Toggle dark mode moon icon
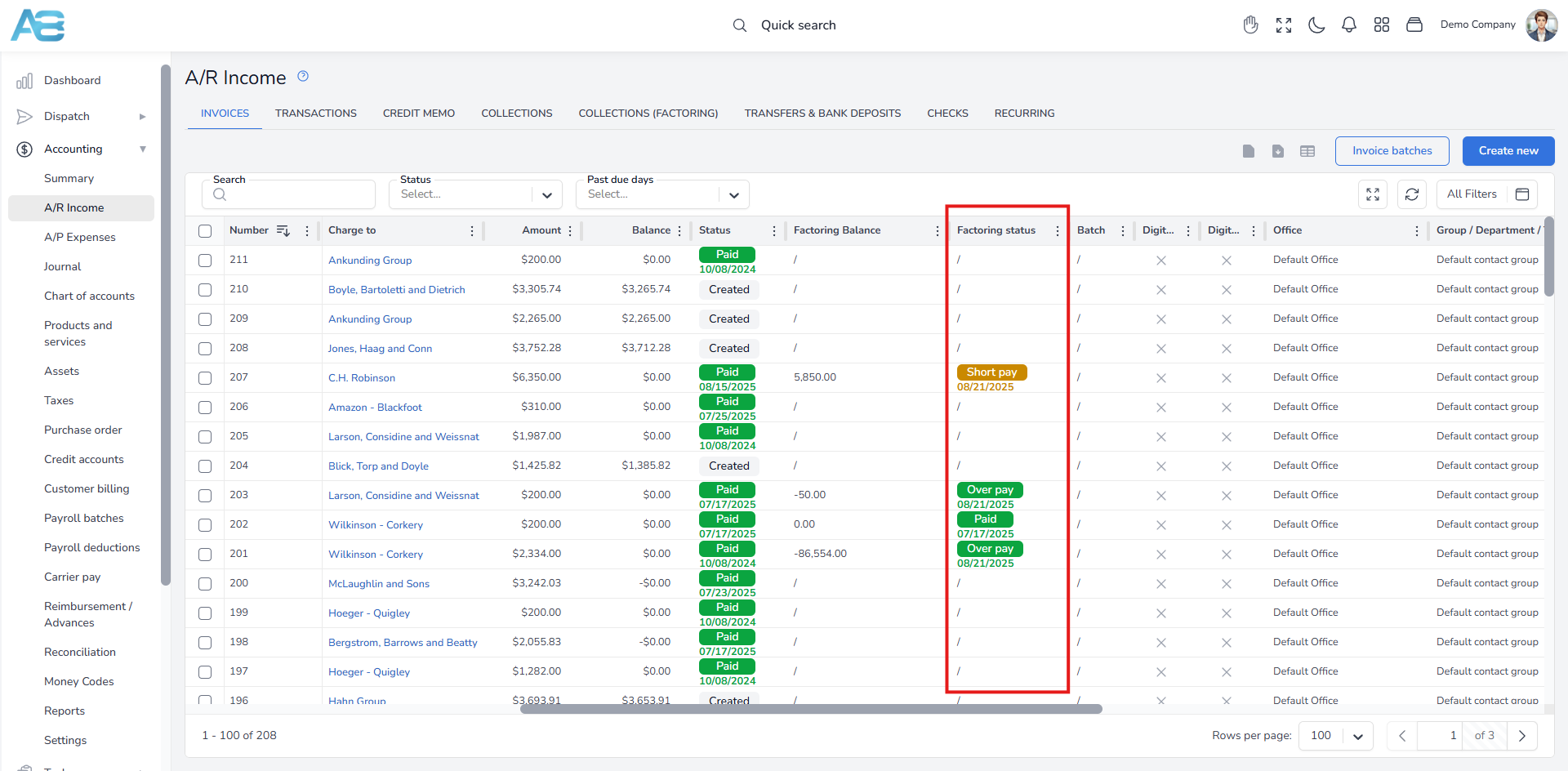This screenshot has width=1568, height=771. 1316,25
